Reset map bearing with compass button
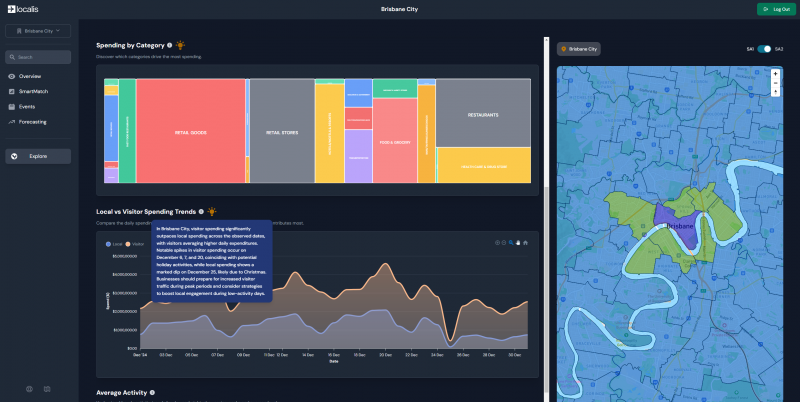The image size is (800, 402). click(776, 92)
